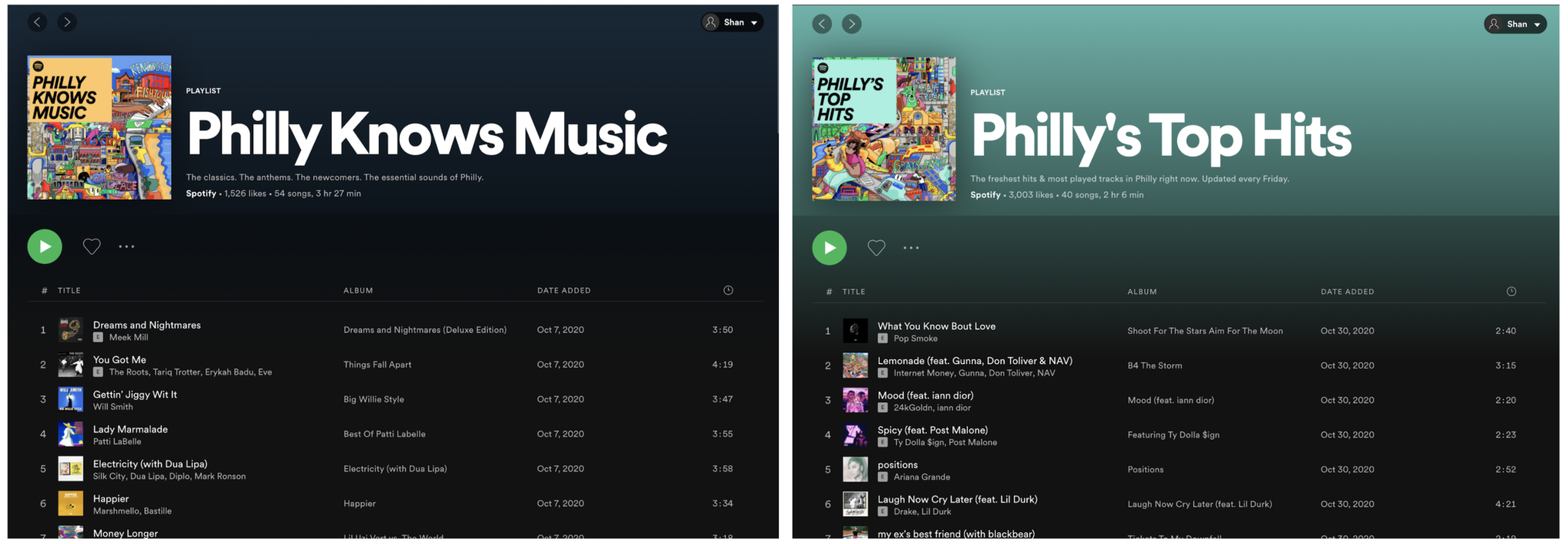Select track You Got Me
This screenshot has width=1568, height=544.
click(119, 360)
